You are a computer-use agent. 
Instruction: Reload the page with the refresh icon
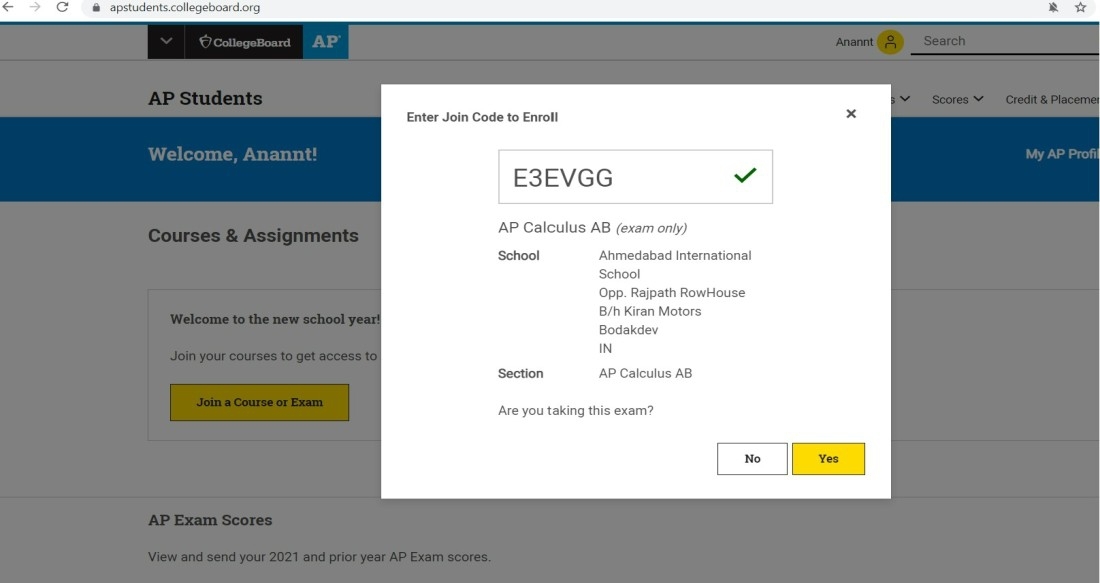coord(62,7)
